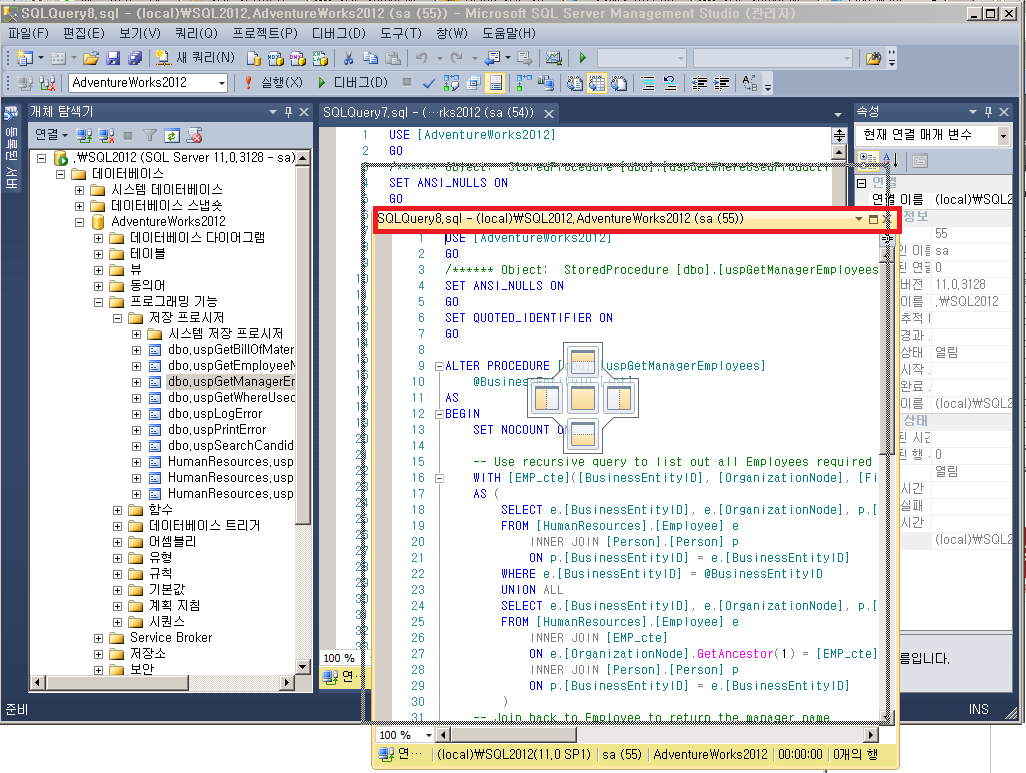Screen dimensions: 1026x773
Task: Click the Find in Files binoculars icon
Action: (x=874, y=58)
